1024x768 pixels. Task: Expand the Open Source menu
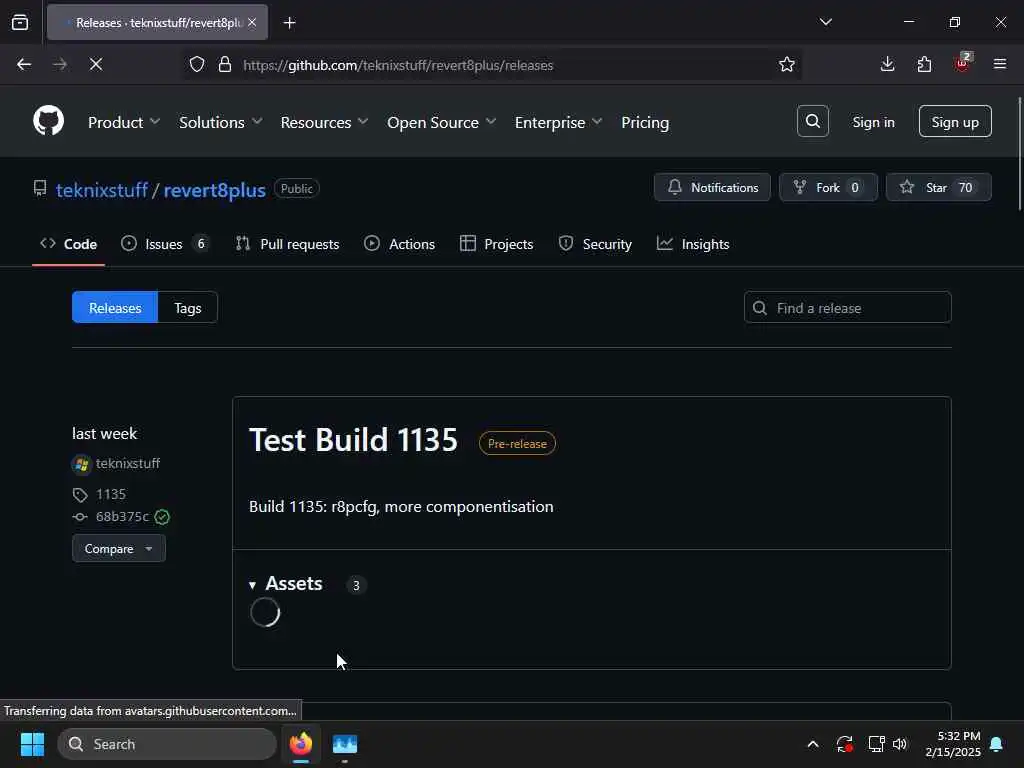(x=441, y=122)
